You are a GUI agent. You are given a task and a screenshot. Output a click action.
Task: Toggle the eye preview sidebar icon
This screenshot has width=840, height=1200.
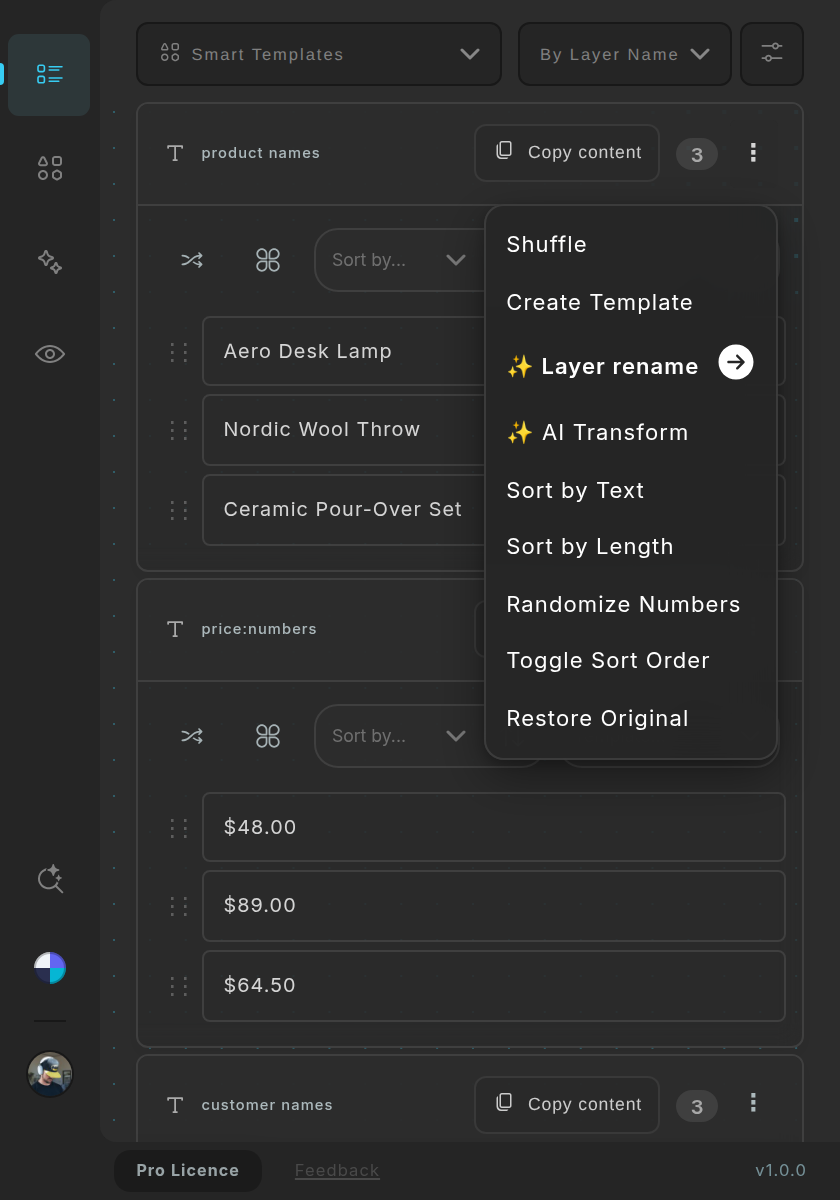tap(50, 354)
